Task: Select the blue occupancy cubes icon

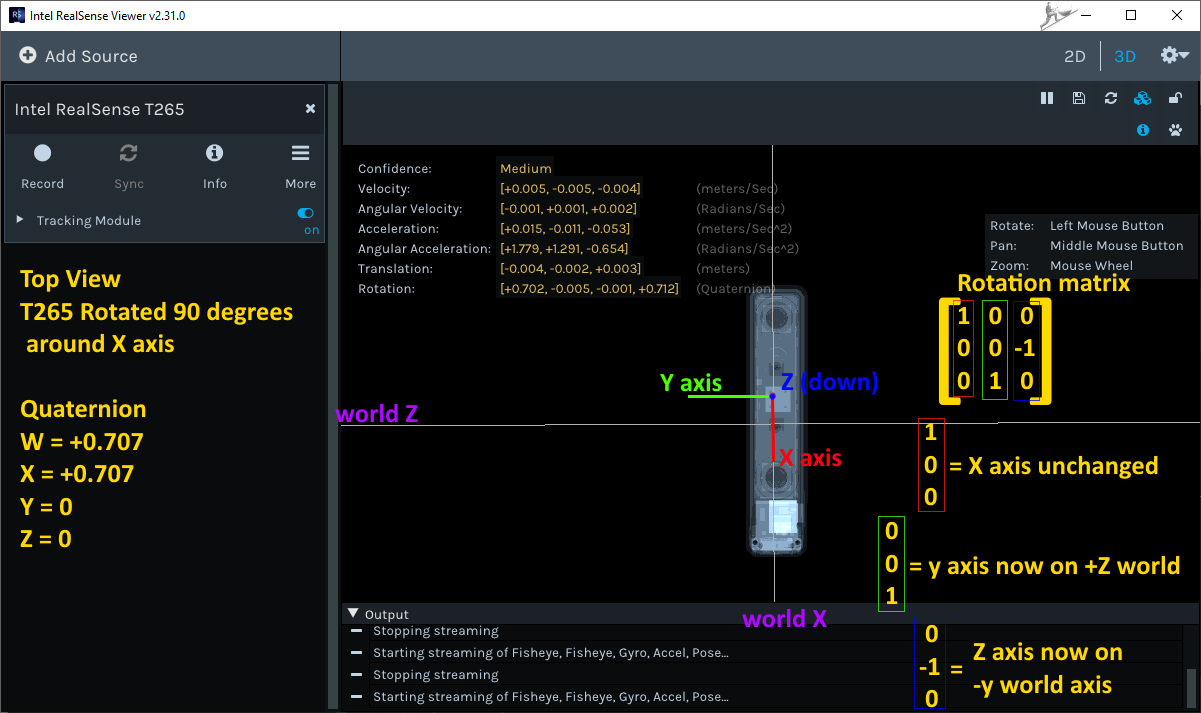Action: point(1142,98)
